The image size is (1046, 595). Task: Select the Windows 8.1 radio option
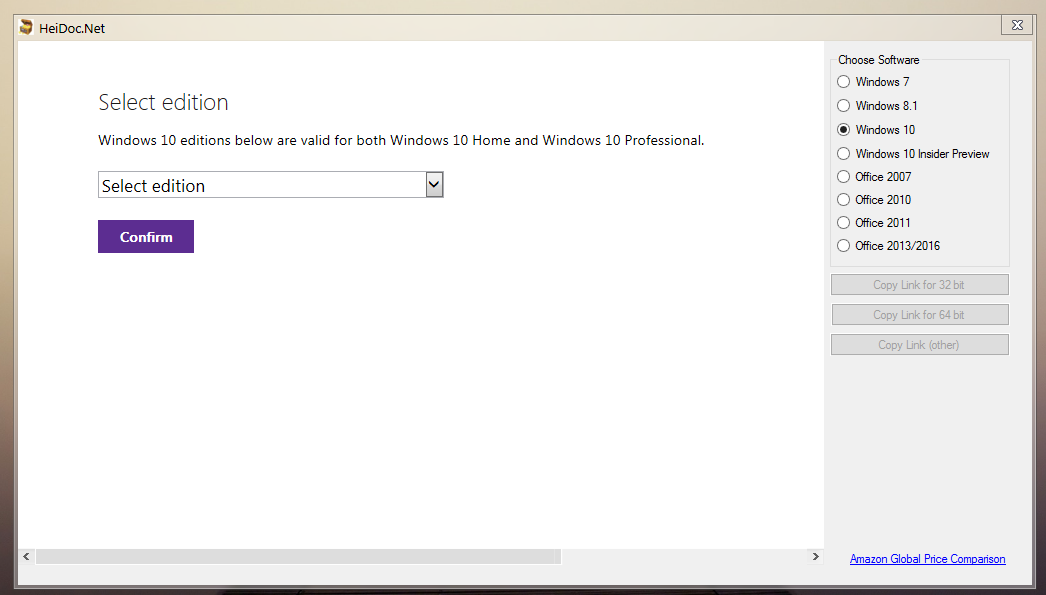[x=877, y=105]
